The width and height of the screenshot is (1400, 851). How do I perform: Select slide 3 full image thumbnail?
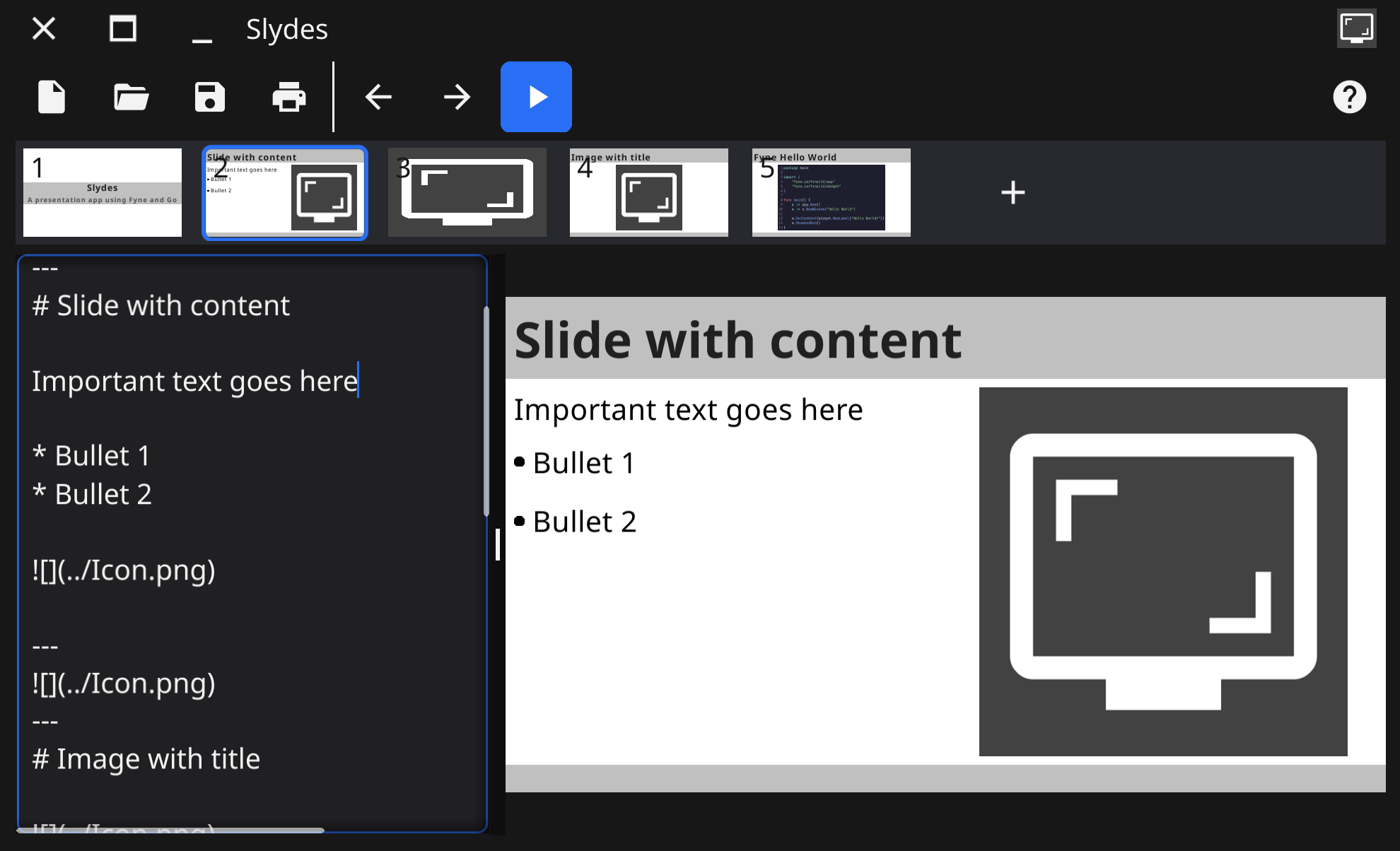(x=467, y=192)
